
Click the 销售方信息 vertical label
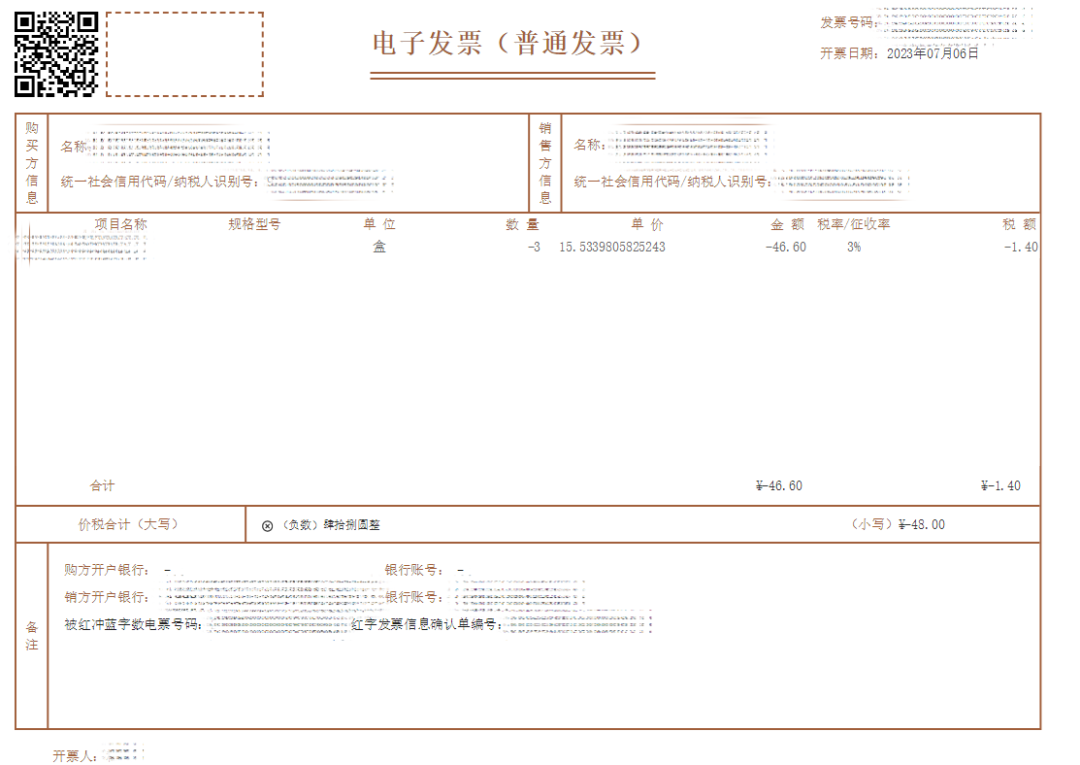545,162
